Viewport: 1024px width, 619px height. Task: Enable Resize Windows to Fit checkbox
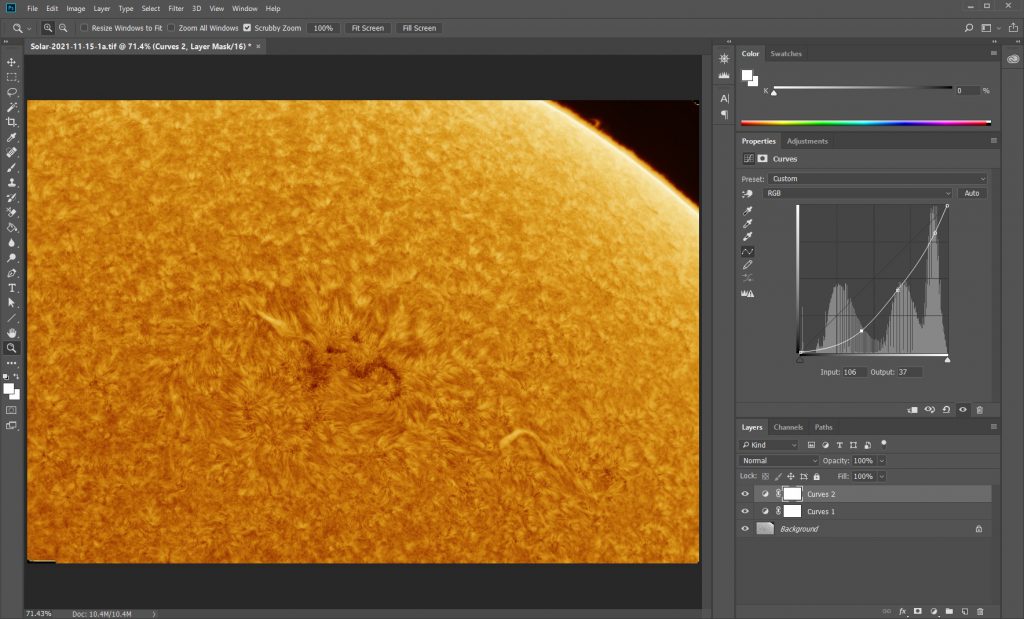pyautogui.click(x=84, y=28)
